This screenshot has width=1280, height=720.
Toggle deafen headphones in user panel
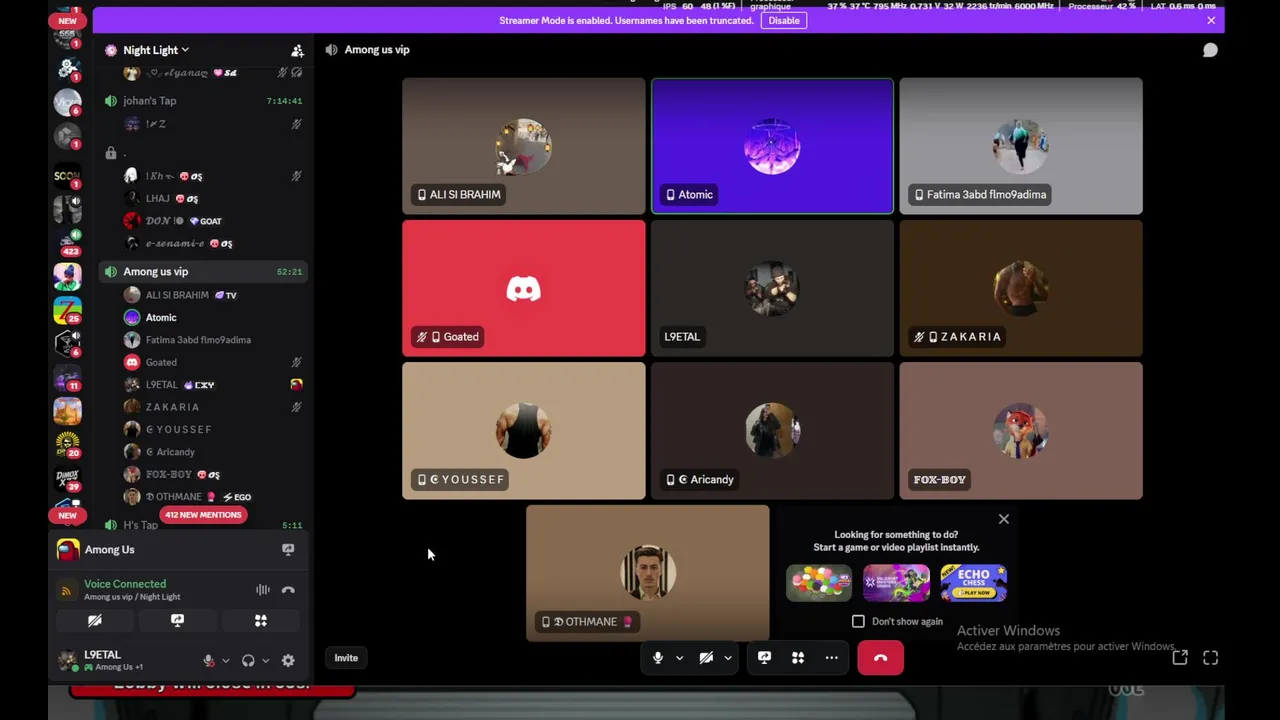click(248, 661)
